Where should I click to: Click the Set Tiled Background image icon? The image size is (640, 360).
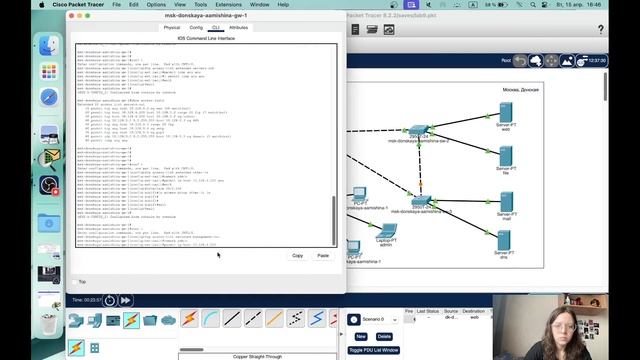point(567,61)
